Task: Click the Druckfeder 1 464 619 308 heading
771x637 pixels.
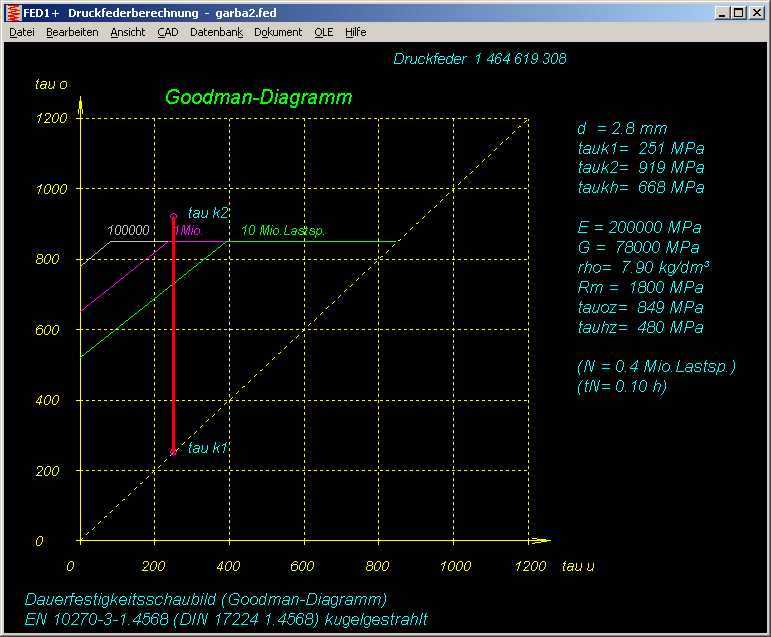Action: point(480,59)
